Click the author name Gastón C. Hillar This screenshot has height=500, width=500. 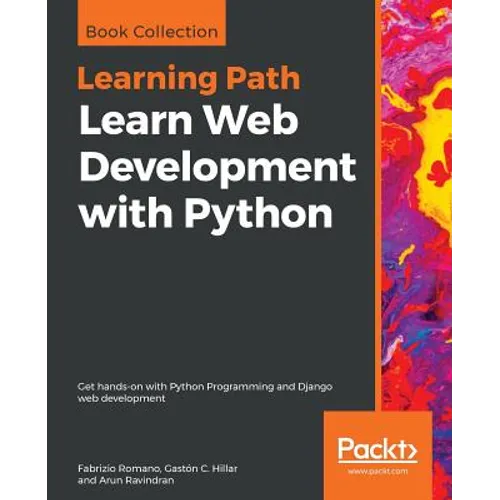[x=201, y=468]
